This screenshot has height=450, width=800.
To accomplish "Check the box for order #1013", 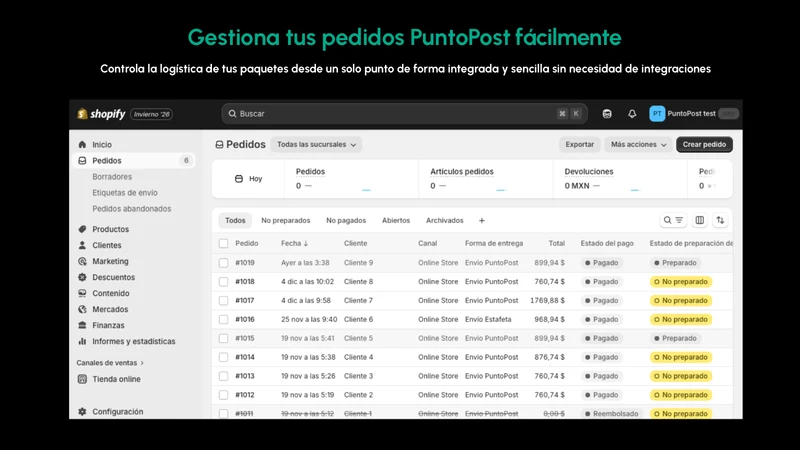I will (x=223, y=376).
